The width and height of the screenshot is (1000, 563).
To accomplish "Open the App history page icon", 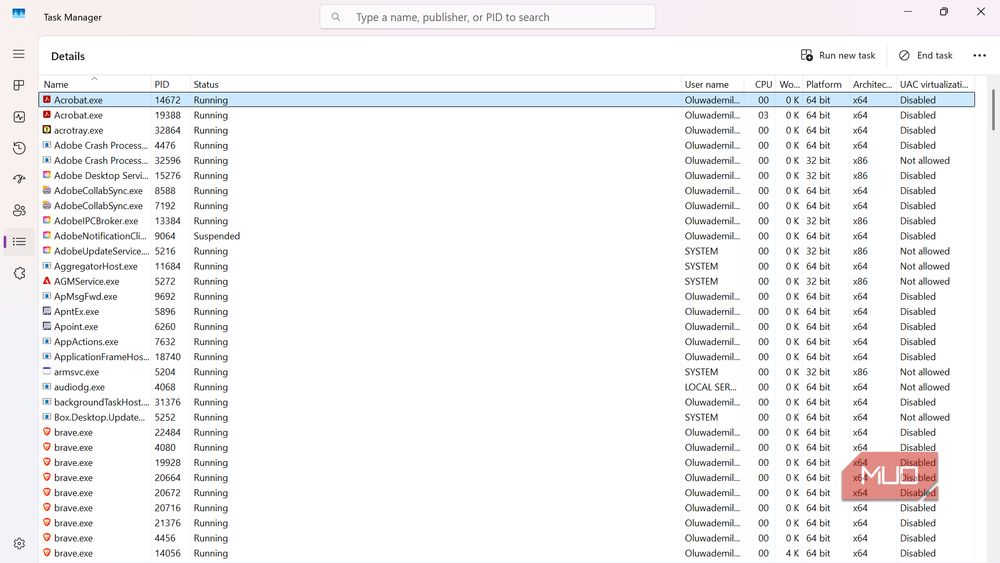I will click(x=19, y=148).
